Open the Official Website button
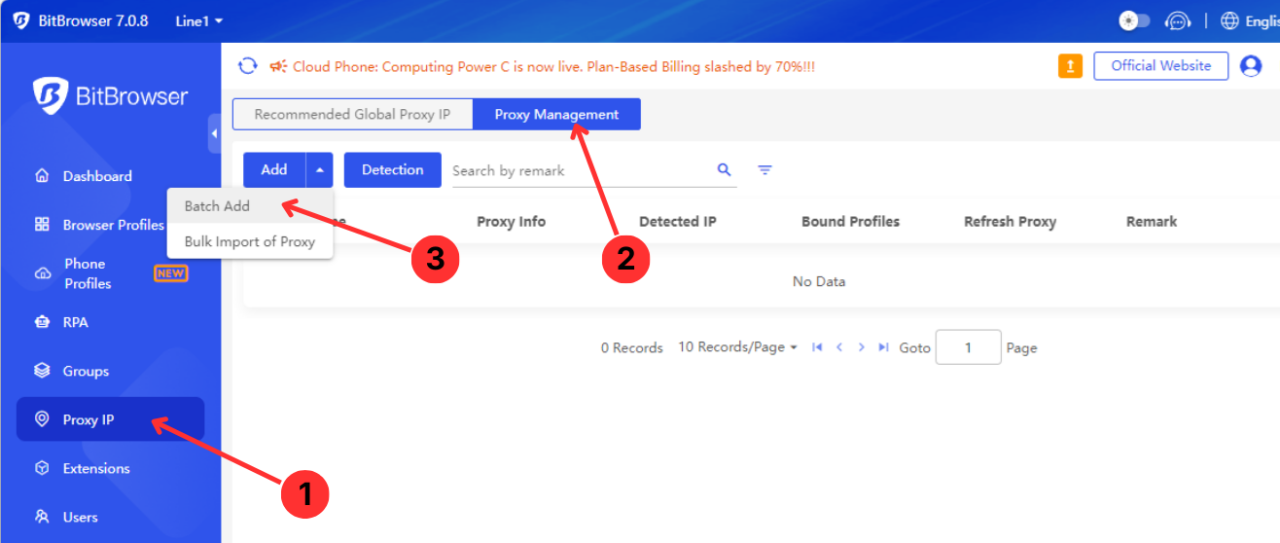 pyautogui.click(x=1161, y=66)
